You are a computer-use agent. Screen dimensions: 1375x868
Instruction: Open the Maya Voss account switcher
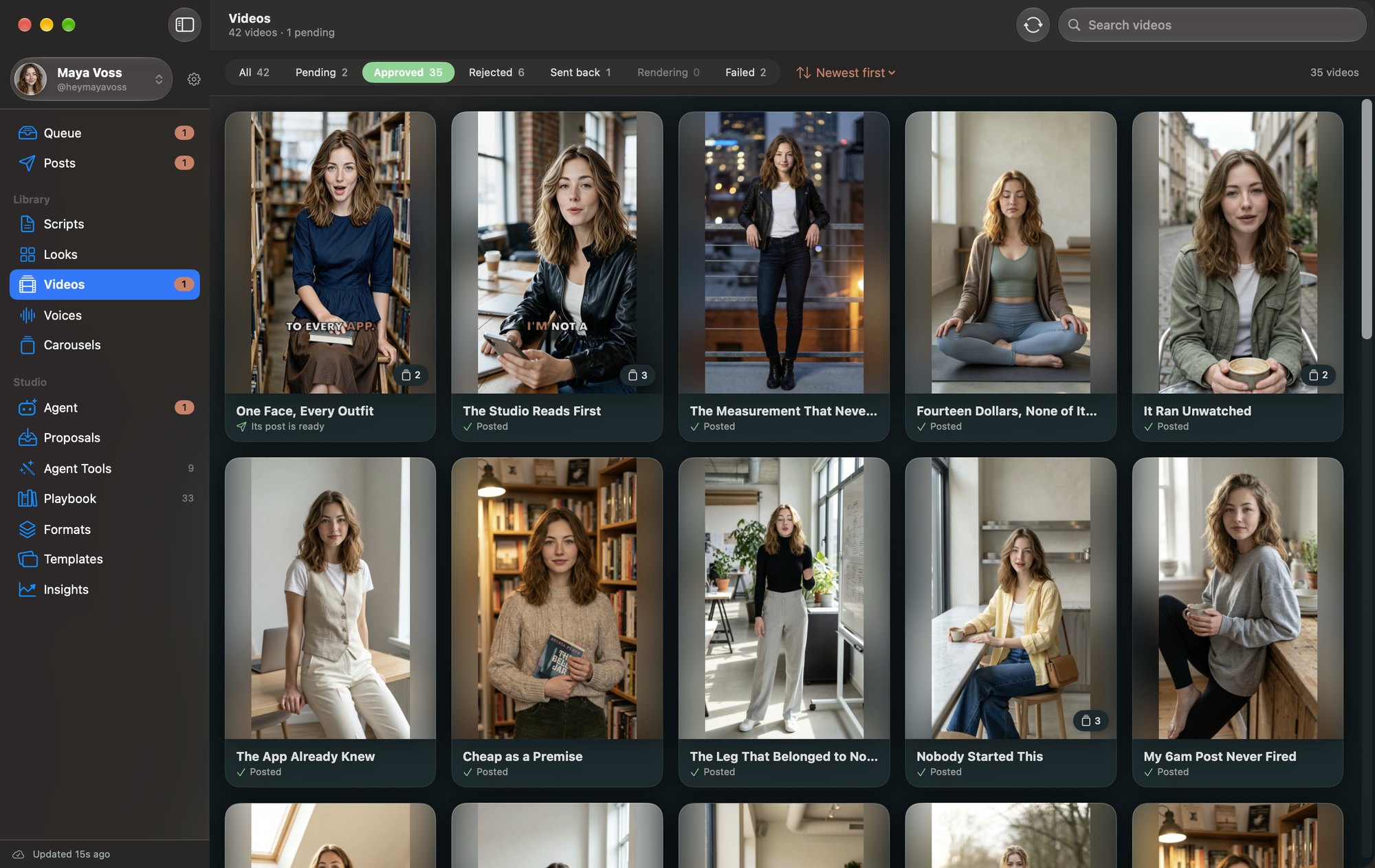click(91, 79)
